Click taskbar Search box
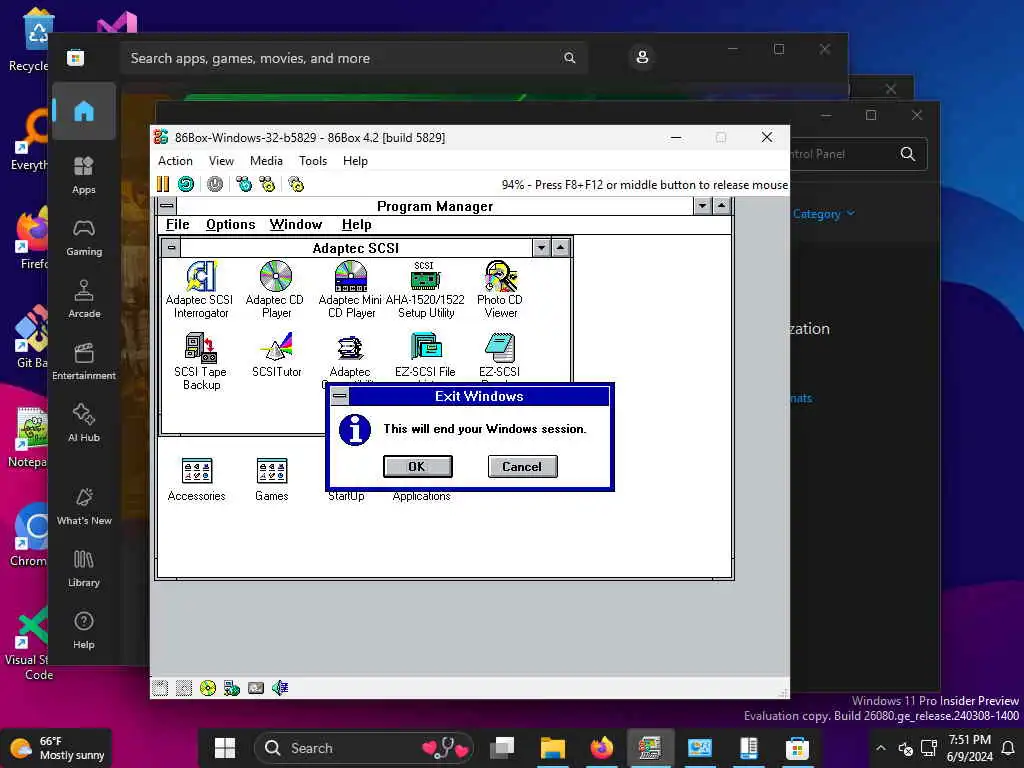1024x768 pixels. 363,748
